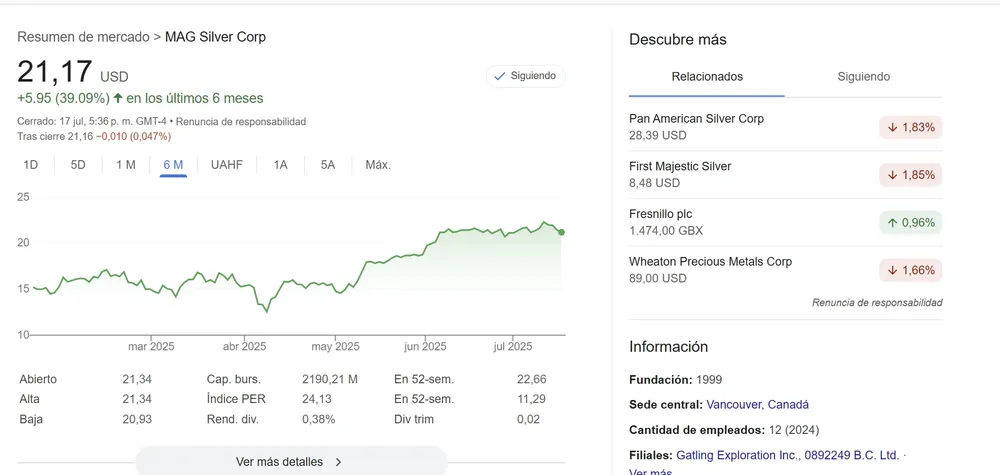Click the Cap. burs. value 2190,21 M
Image resolution: width=1000 pixels, height=475 pixels.
330,379
